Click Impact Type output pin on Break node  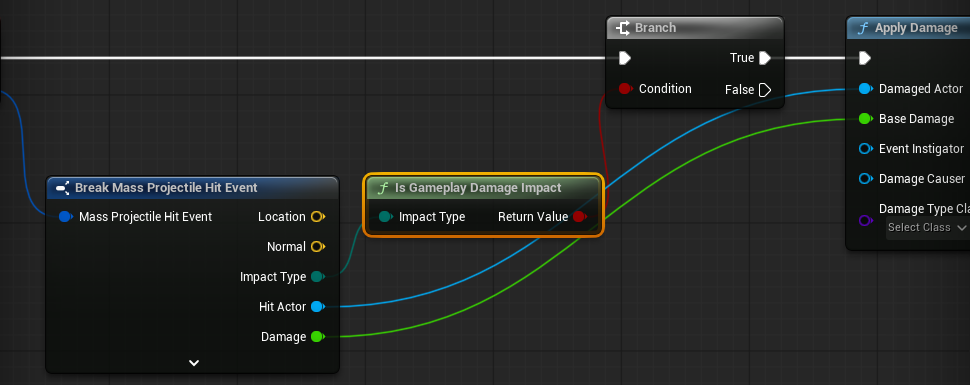click(x=318, y=277)
